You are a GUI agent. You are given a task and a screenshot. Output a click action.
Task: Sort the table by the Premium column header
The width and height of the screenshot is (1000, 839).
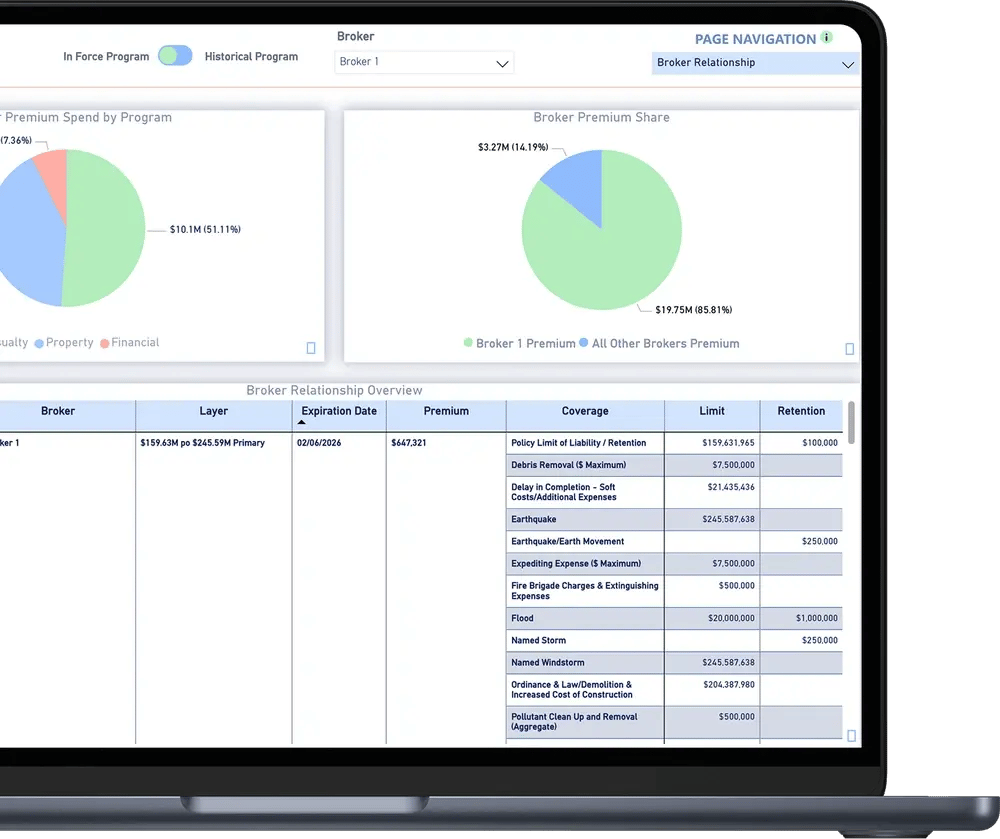coord(446,411)
